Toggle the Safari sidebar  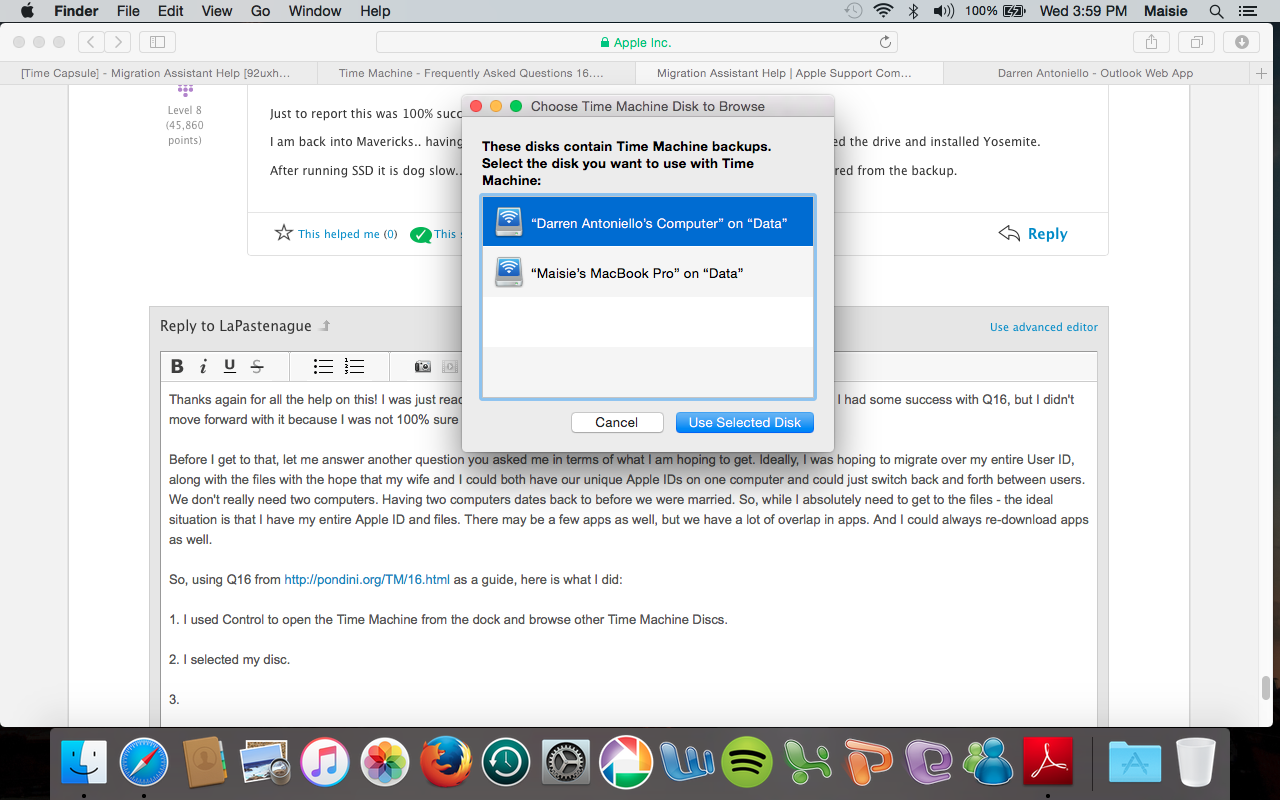pos(157,42)
